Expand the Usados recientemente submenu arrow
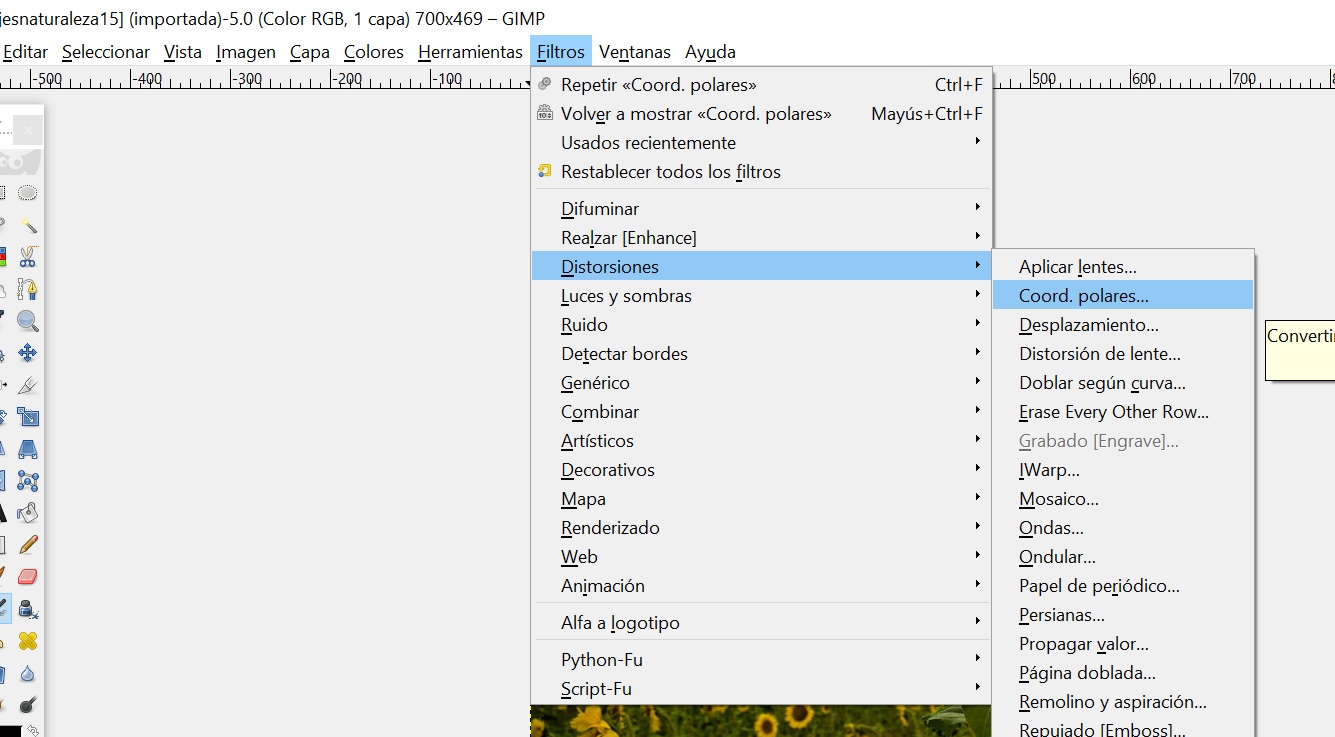This screenshot has width=1335, height=737. (x=977, y=142)
